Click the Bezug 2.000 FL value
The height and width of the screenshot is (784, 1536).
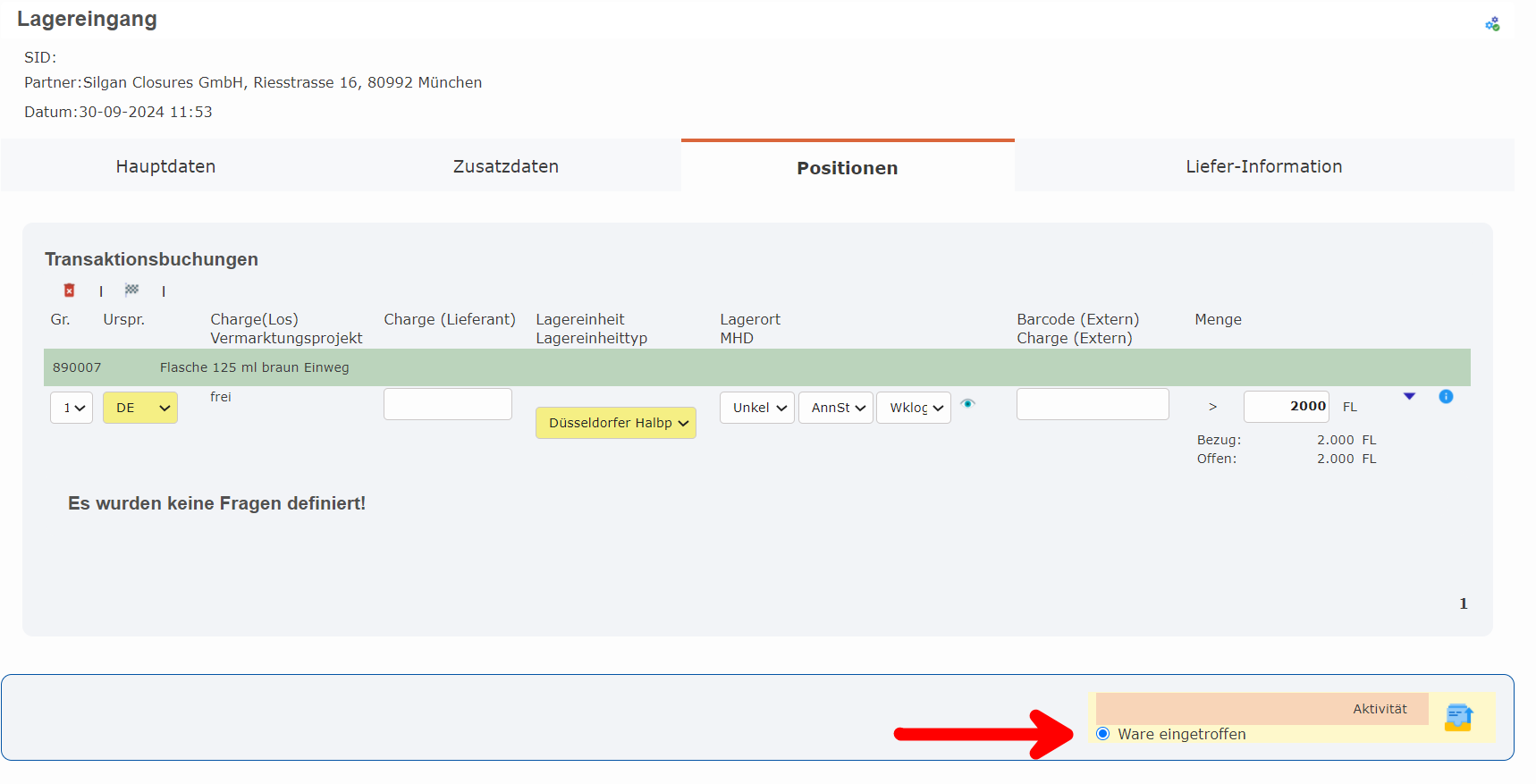coord(1346,440)
